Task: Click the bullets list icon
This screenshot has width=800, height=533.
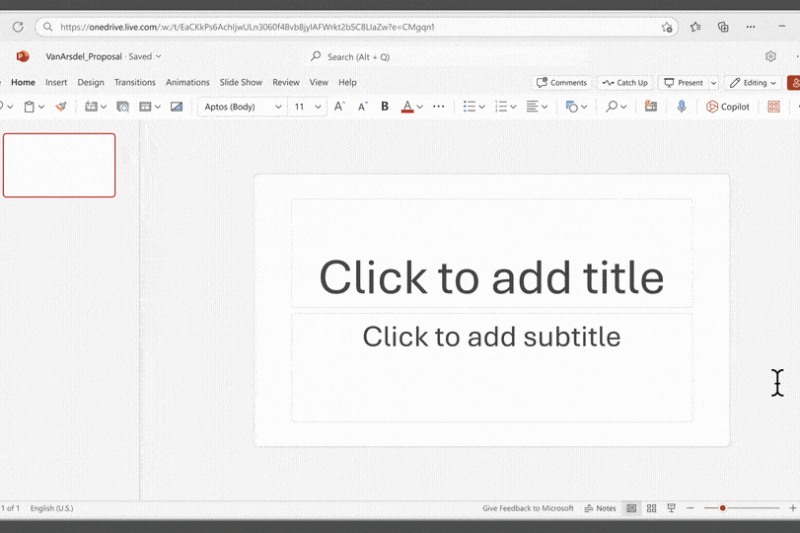Action: 469,107
